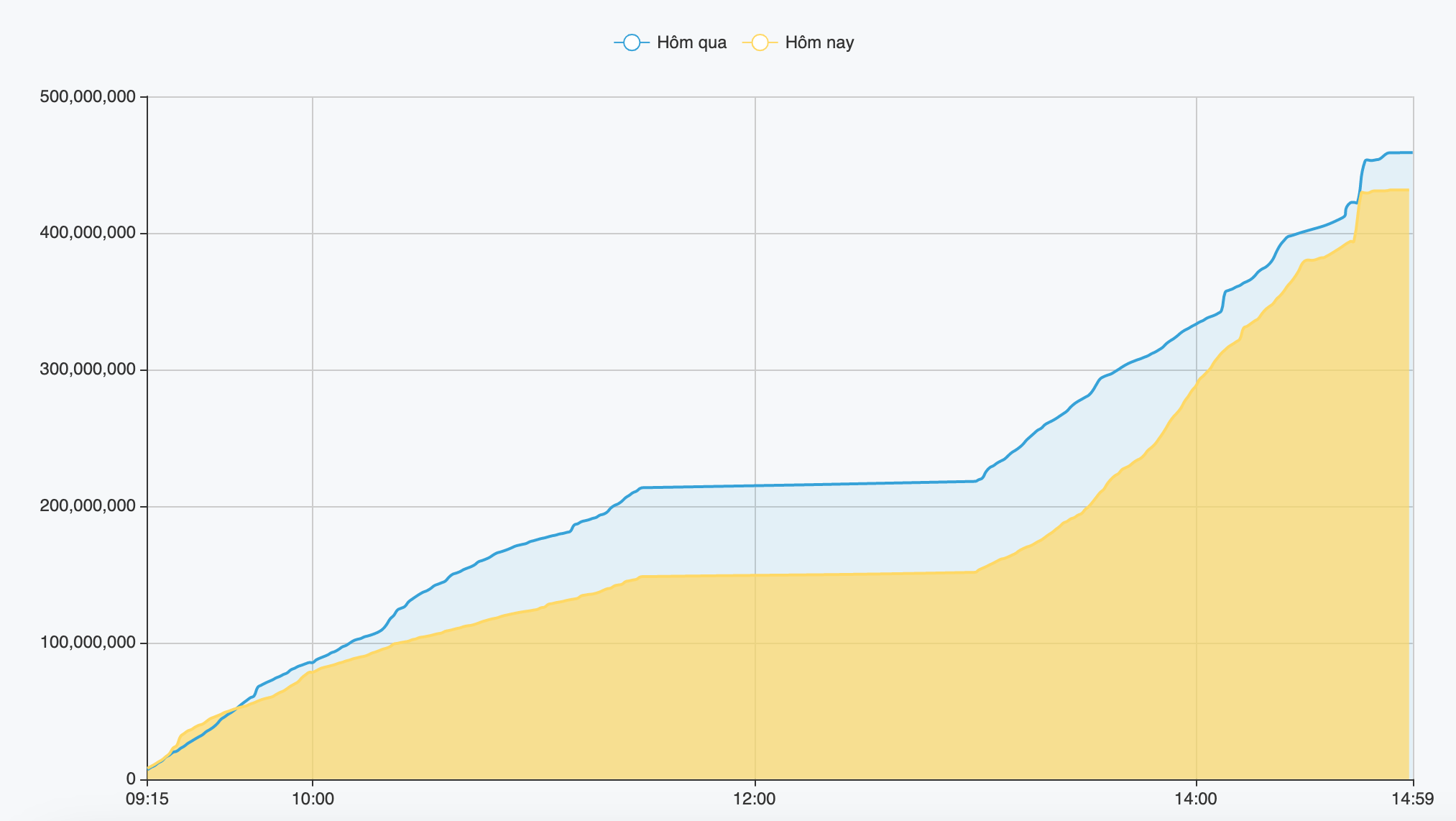Click the blue line's final peak near 14:59

point(1401,152)
